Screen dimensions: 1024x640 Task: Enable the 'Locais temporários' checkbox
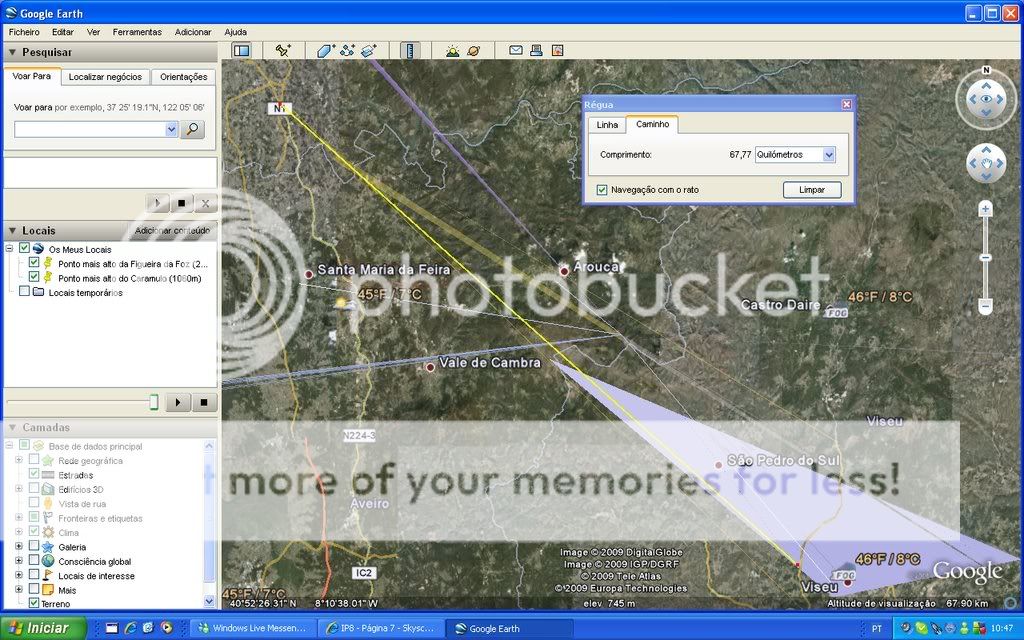pyautogui.click(x=25, y=292)
